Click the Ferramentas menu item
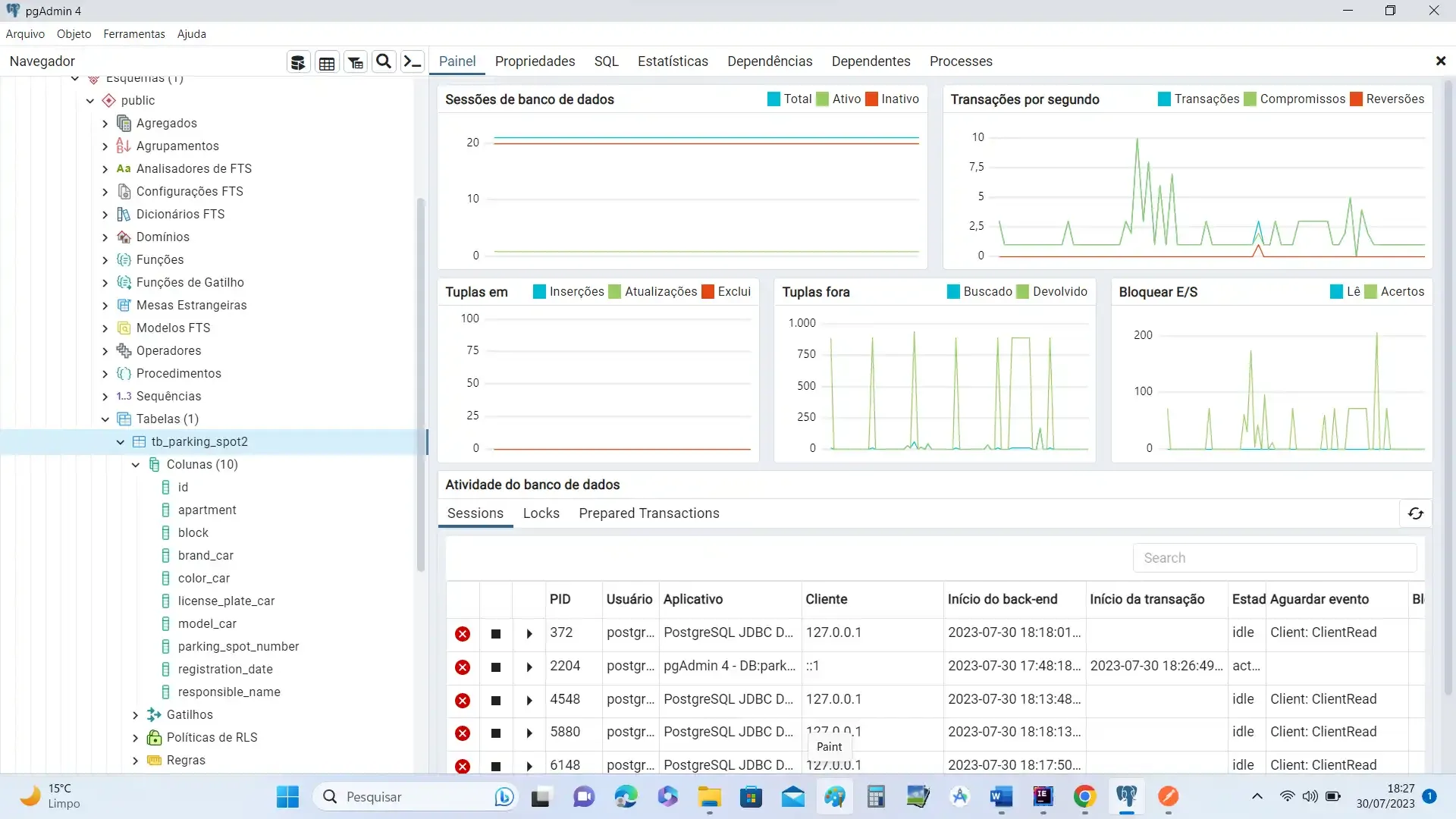The image size is (1456, 819). point(134,34)
